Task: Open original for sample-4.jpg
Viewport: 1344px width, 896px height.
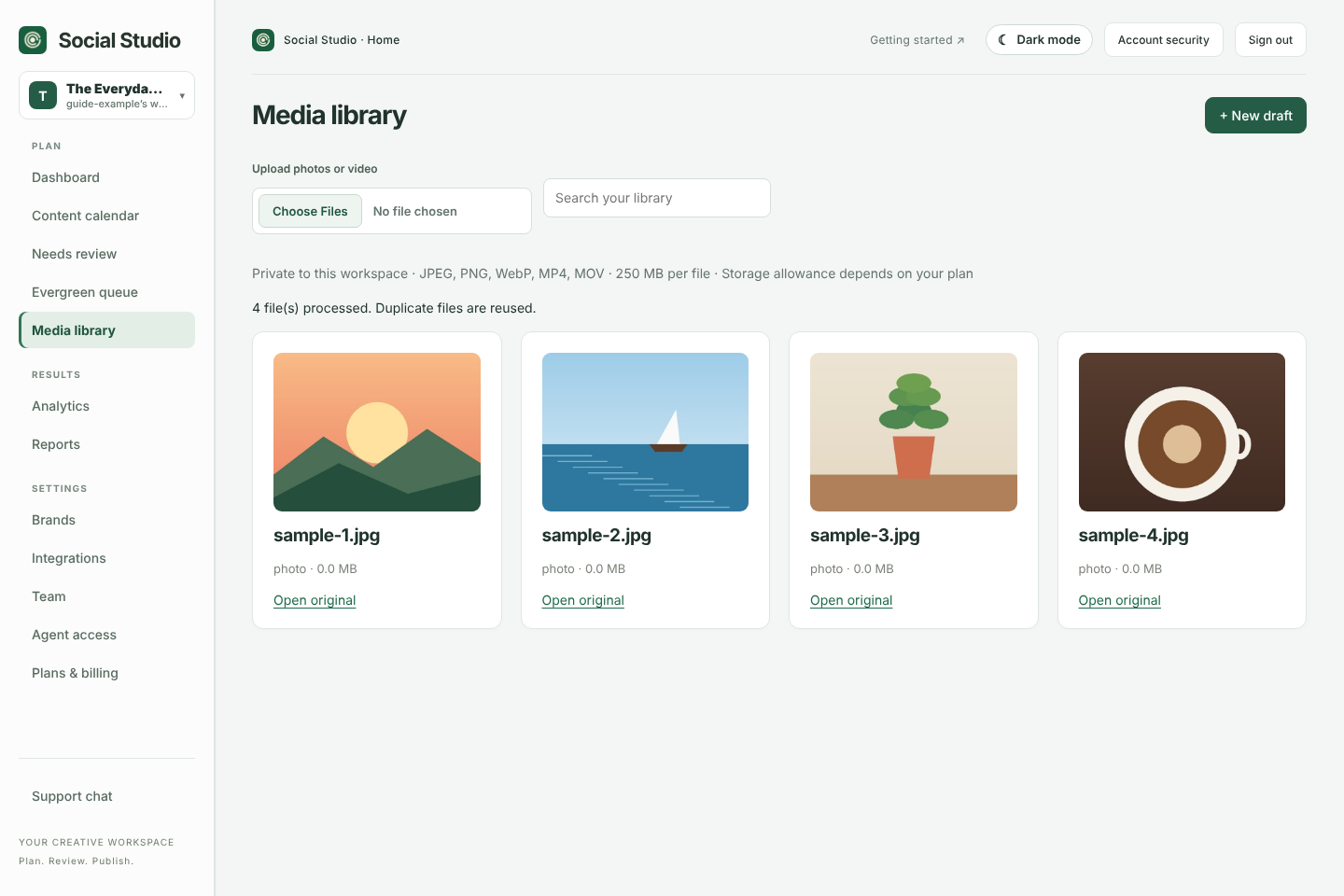Action: tap(1120, 600)
